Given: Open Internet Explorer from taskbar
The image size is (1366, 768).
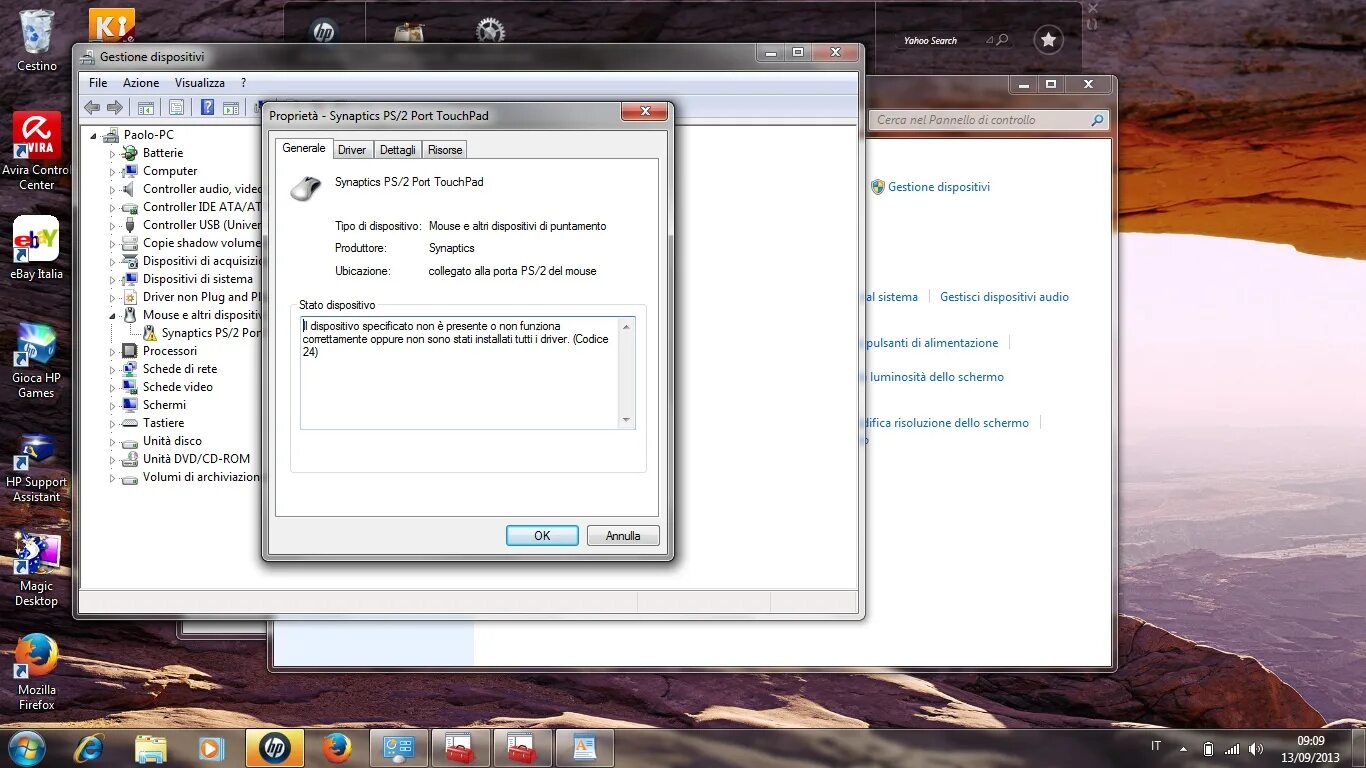Looking at the screenshot, I should tap(90, 748).
